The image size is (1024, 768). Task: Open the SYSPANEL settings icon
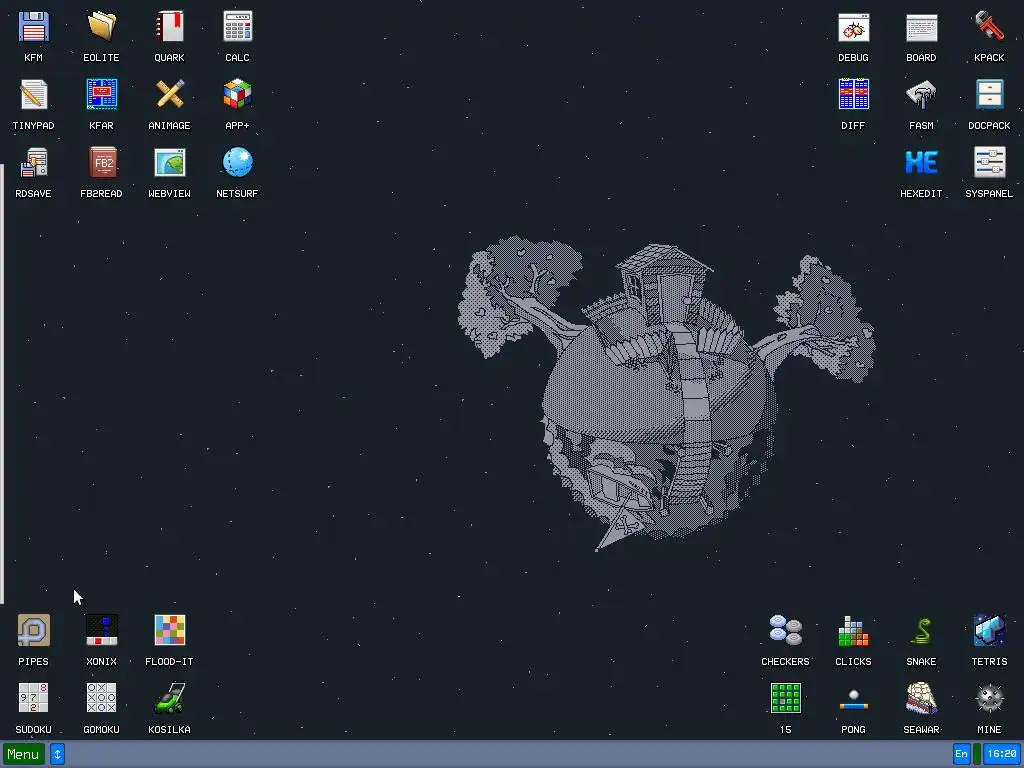989,163
